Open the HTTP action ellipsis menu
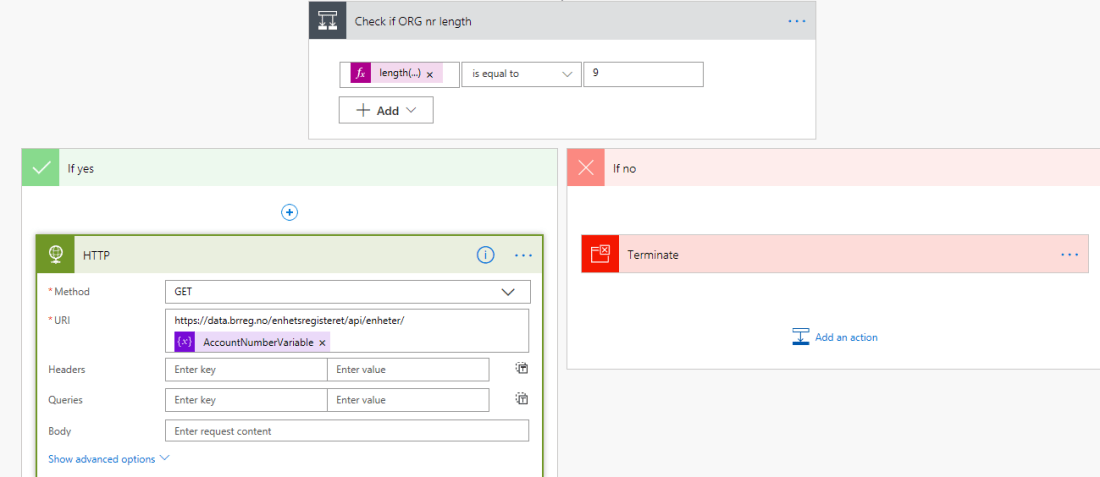The height and width of the screenshot is (477, 1100). (523, 255)
